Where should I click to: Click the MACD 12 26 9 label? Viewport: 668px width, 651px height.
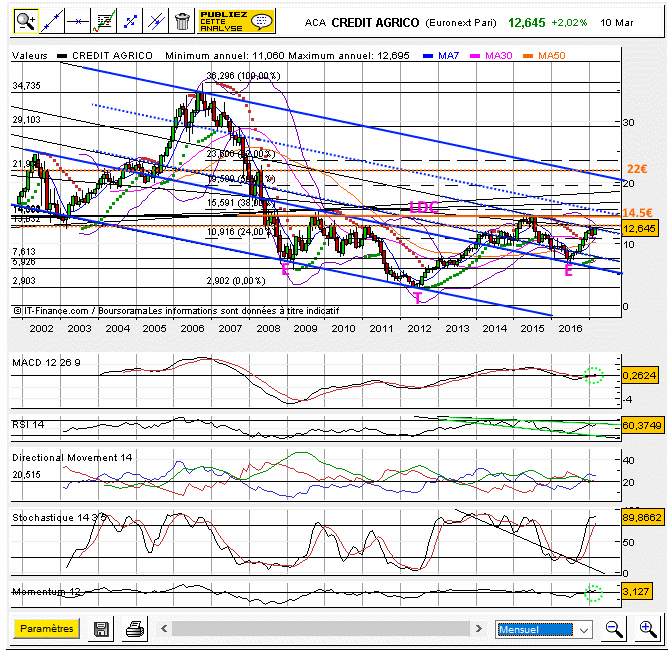[46, 363]
